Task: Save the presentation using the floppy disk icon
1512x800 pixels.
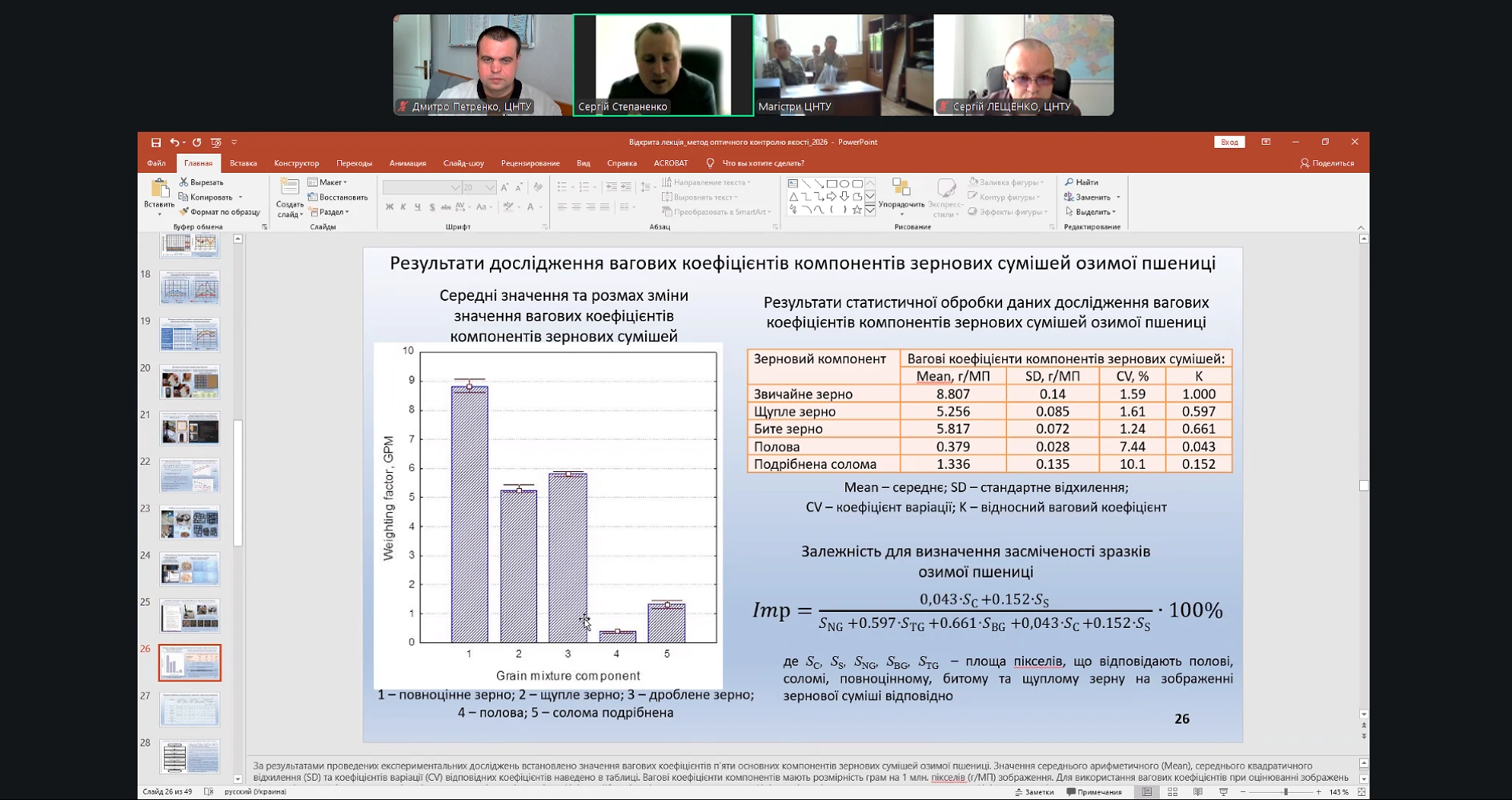Action: [x=156, y=142]
